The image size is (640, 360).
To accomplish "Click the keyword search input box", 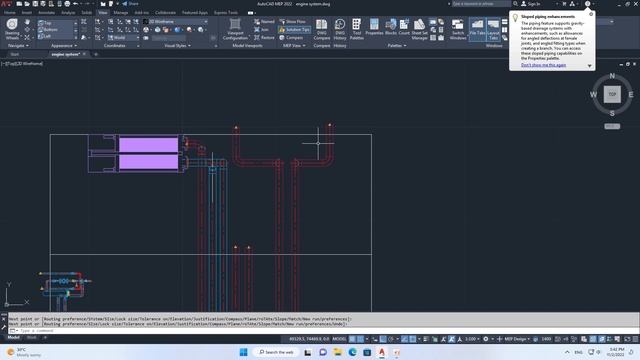I will tap(481, 4).
